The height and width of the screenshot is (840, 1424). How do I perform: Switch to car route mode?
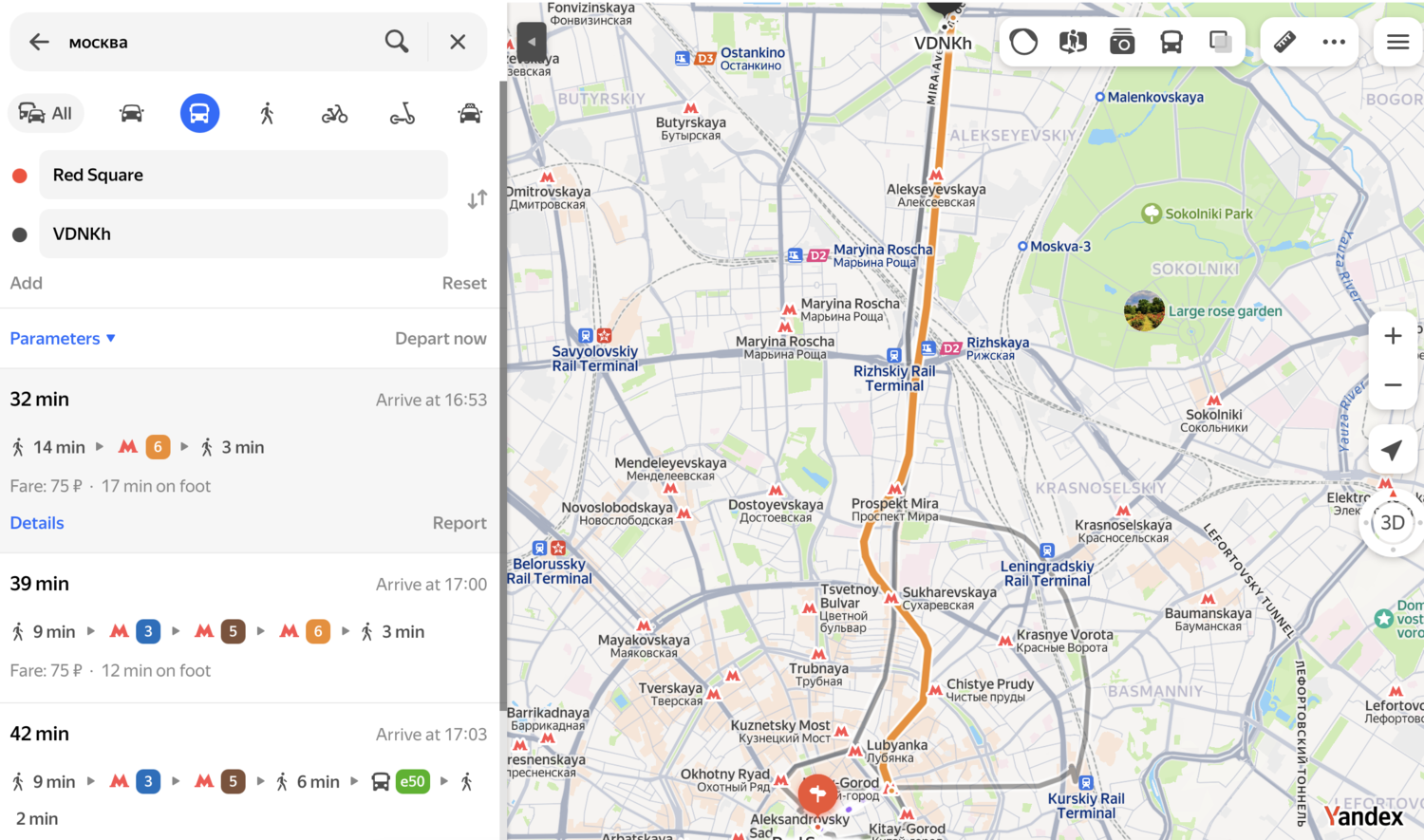point(132,114)
